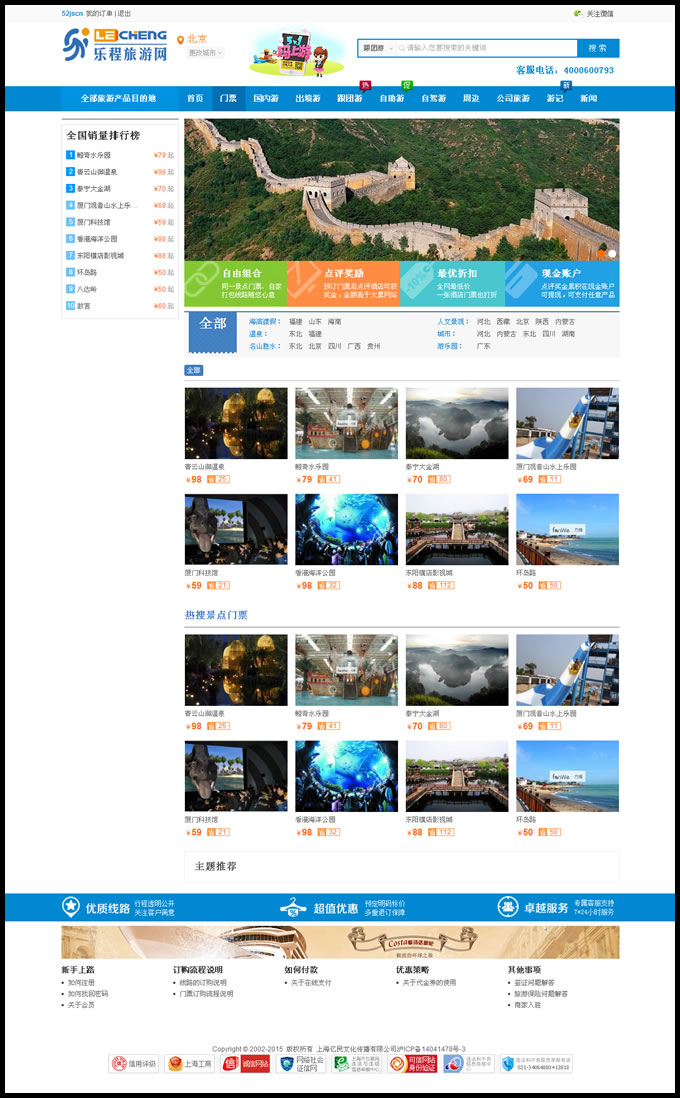Click inside the keyword search field

(487, 48)
